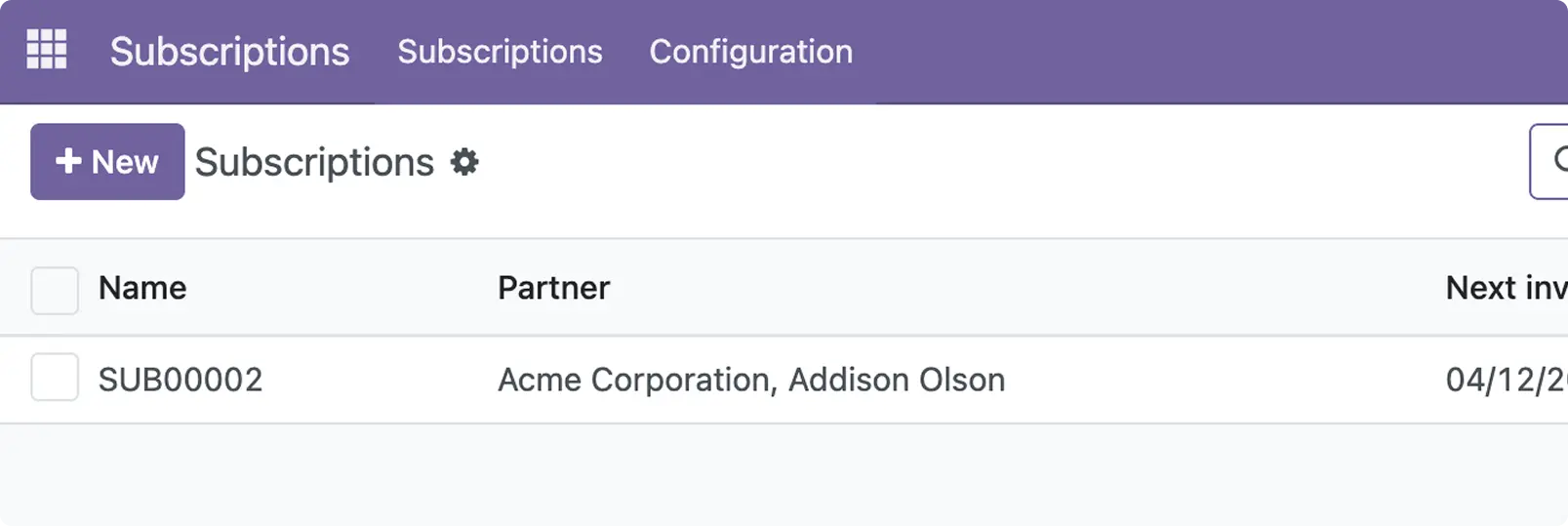Click Acme Corporation, Addison Olson partner cell
Screen dimensions: 1568x526
[x=750, y=380]
